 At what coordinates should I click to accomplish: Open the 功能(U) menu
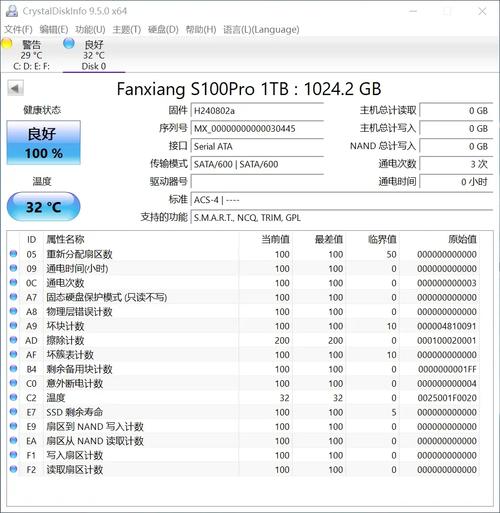coord(90,29)
